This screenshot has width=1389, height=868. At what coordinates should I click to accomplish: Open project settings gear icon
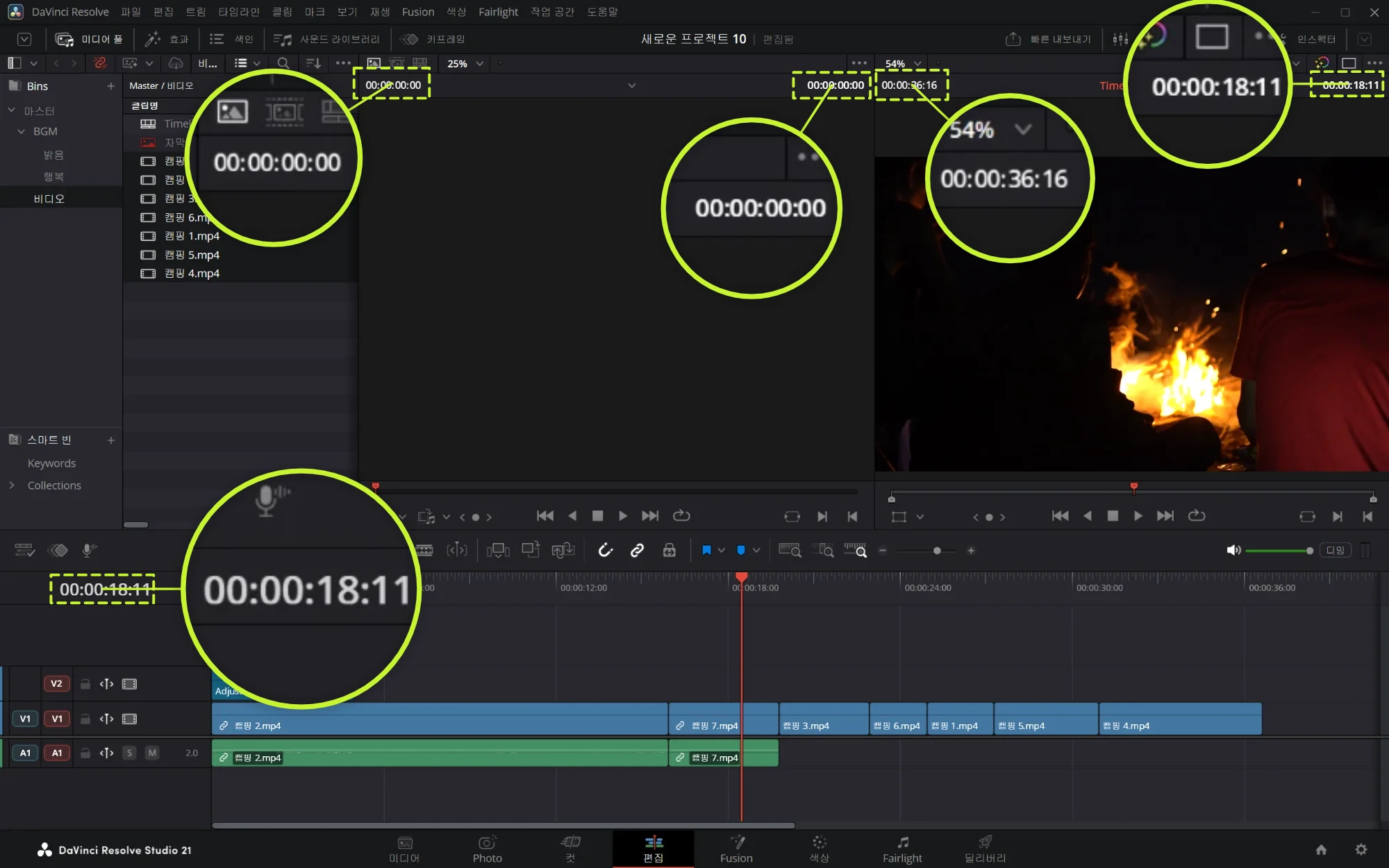pyautogui.click(x=1361, y=849)
